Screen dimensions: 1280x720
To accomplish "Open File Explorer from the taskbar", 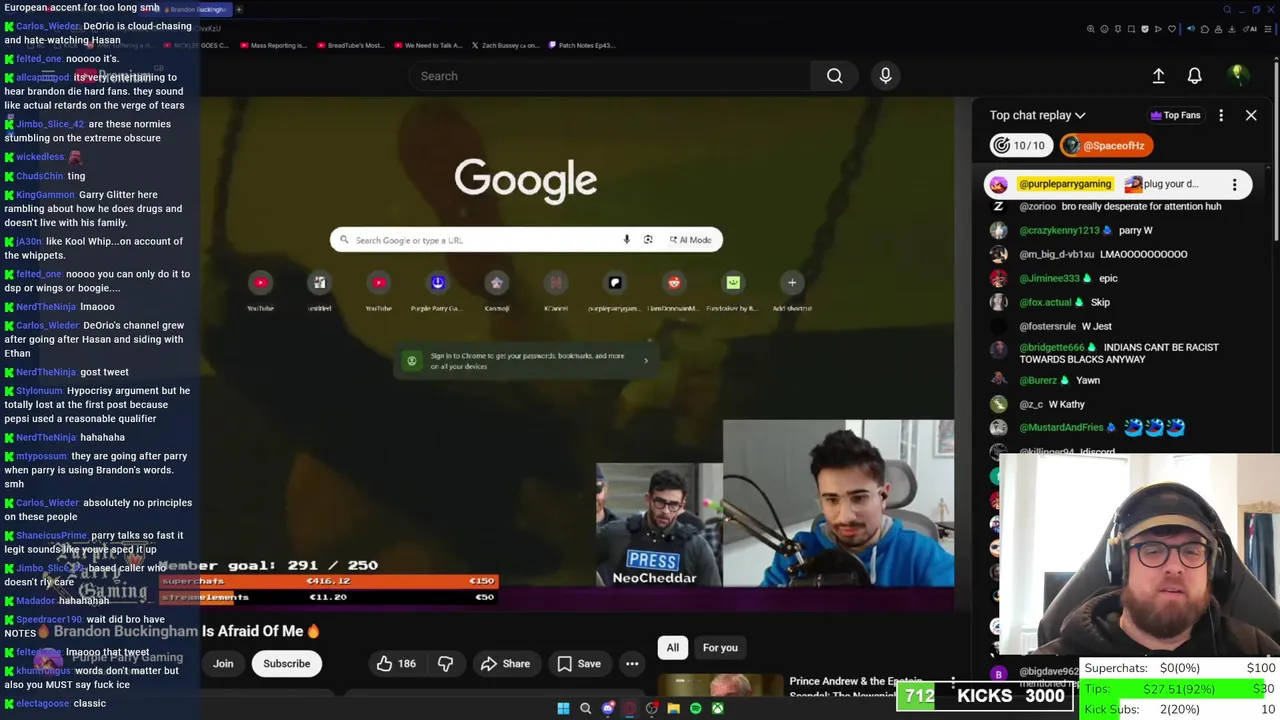I will click(674, 709).
